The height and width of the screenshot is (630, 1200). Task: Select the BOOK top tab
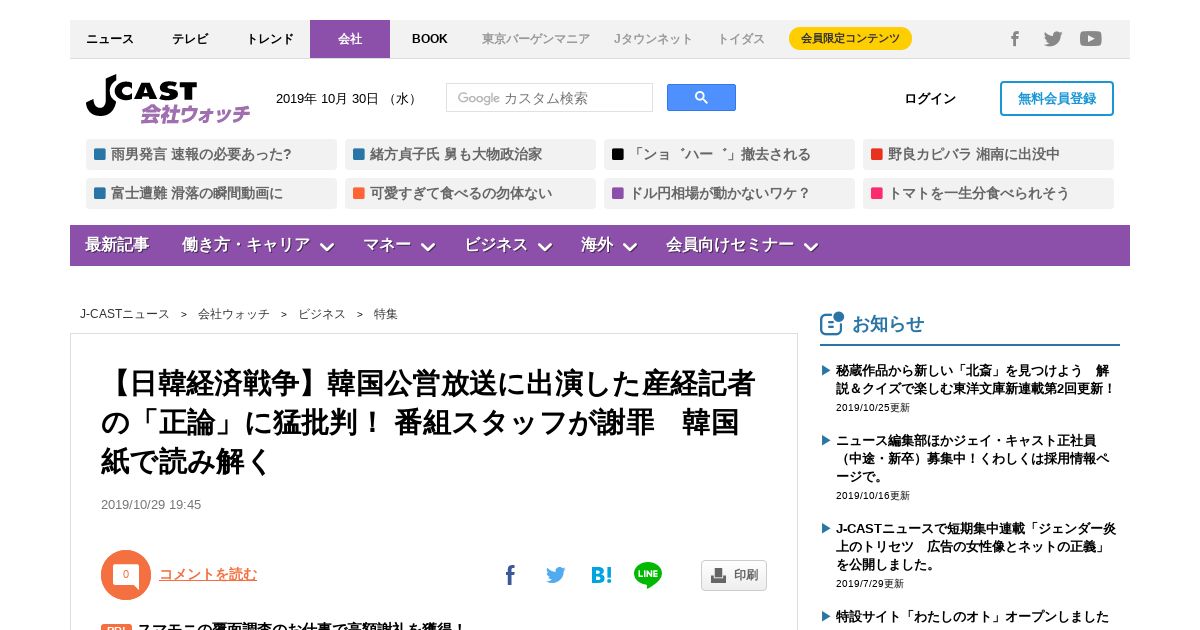(x=430, y=39)
